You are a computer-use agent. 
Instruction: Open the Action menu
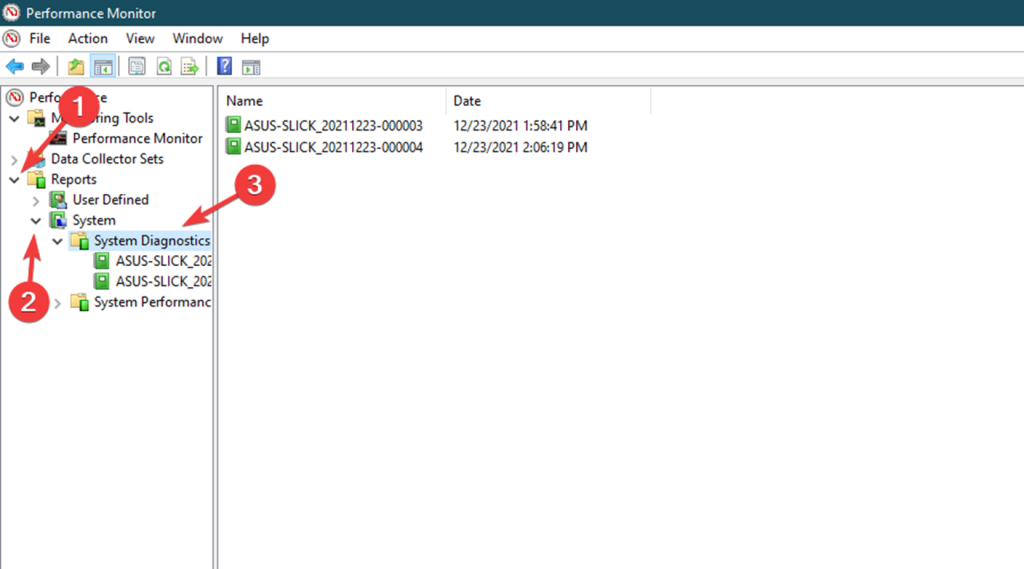point(88,38)
